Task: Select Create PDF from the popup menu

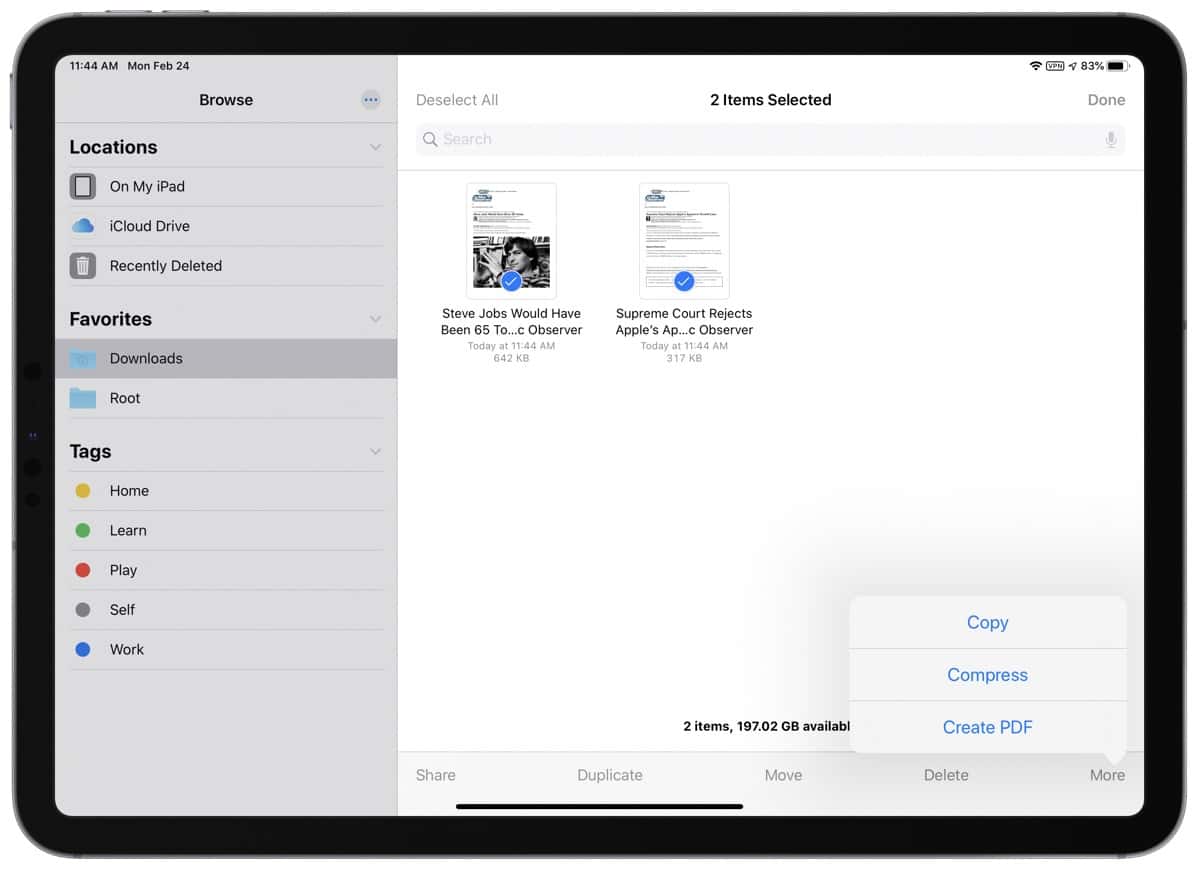Action: tap(987, 727)
